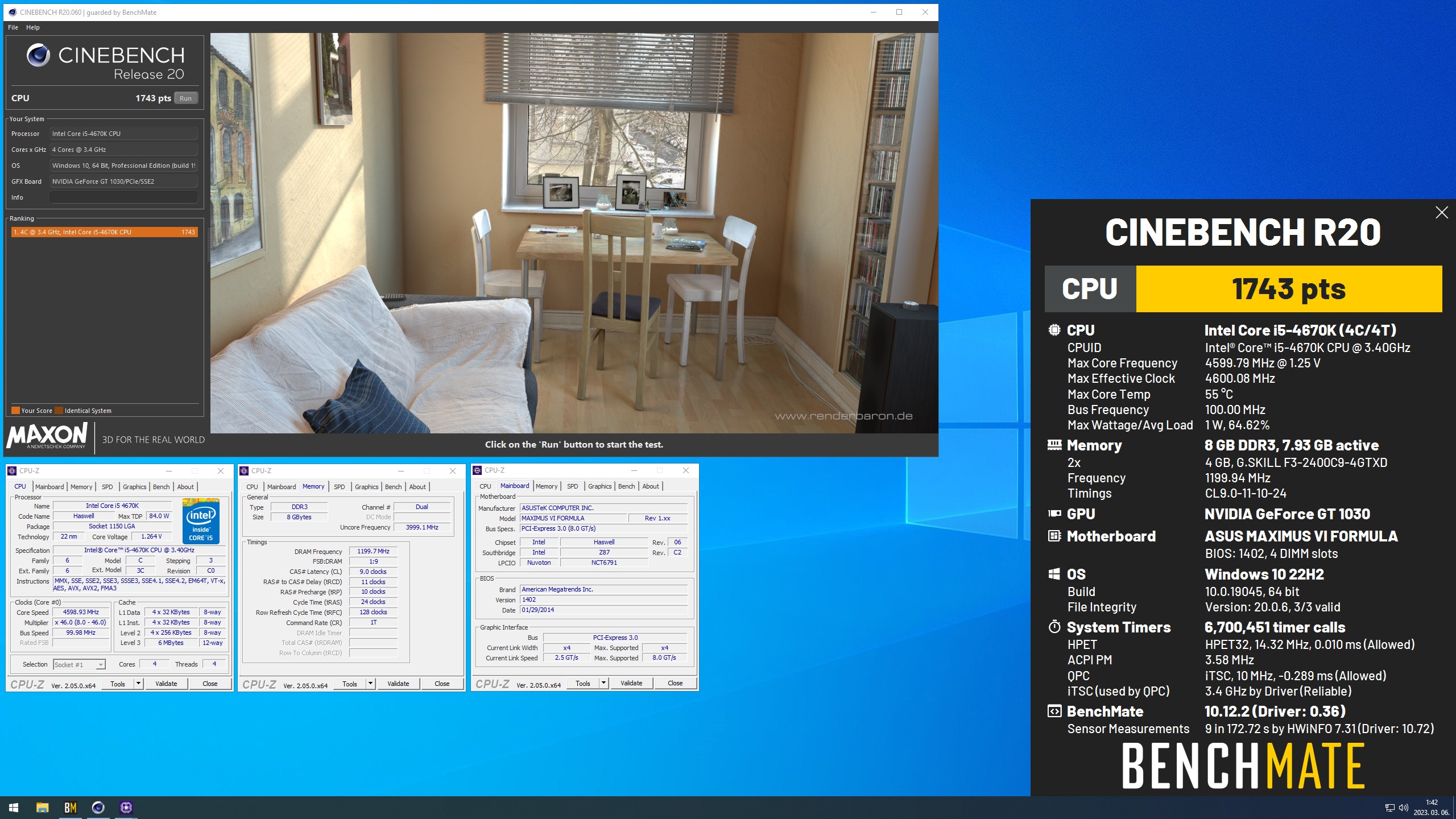Switch to CPU-Z via taskbar icon
The height and width of the screenshot is (819, 1456).
pyautogui.click(x=126, y=807)
